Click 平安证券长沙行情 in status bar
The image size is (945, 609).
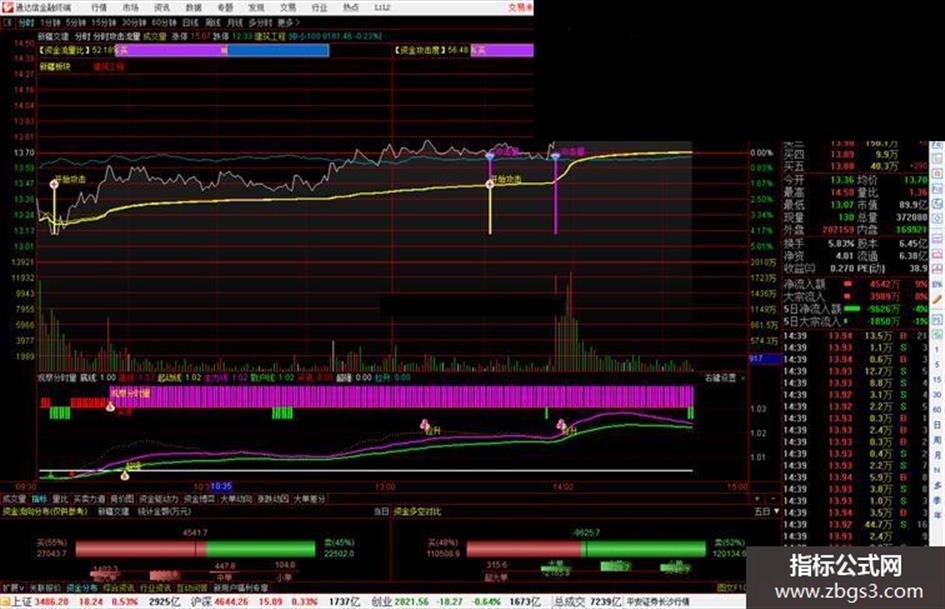(x=658, y=602)
